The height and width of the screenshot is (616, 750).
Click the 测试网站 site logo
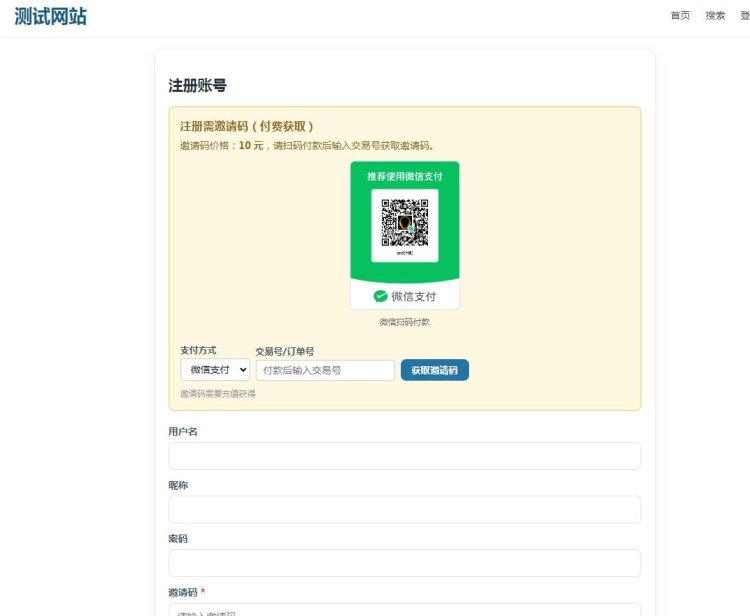point(51,16)
